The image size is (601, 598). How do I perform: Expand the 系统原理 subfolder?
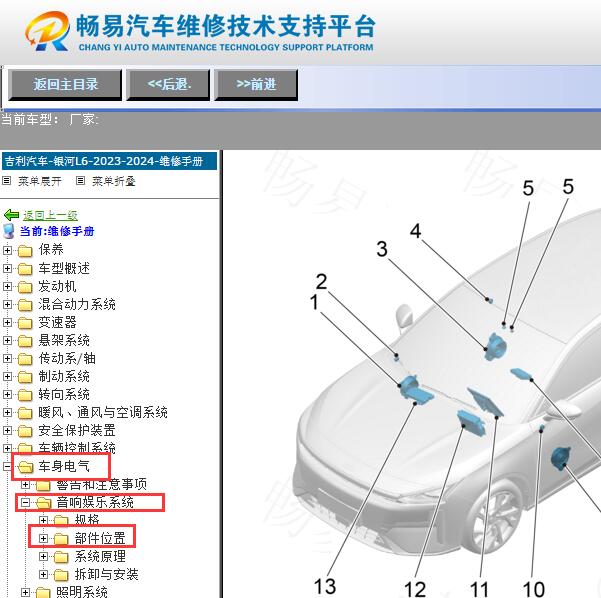(43, 557)
